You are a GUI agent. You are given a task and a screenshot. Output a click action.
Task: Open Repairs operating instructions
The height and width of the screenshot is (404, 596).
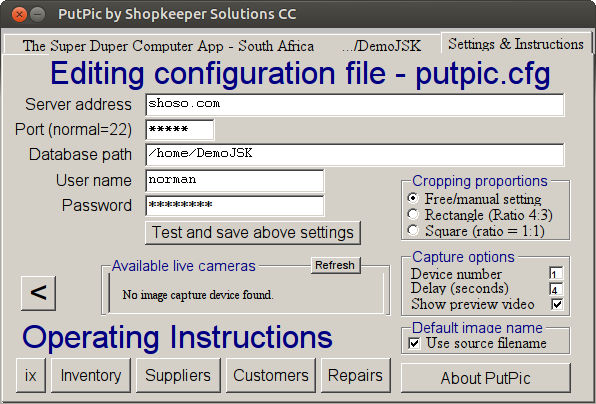[355, 375]
